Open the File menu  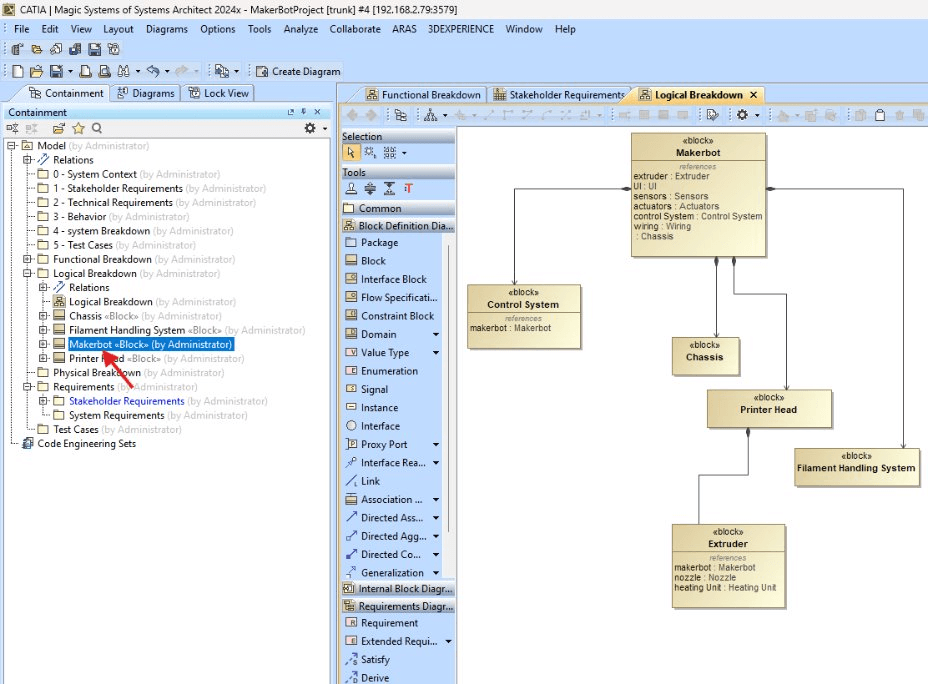[21, 29]
